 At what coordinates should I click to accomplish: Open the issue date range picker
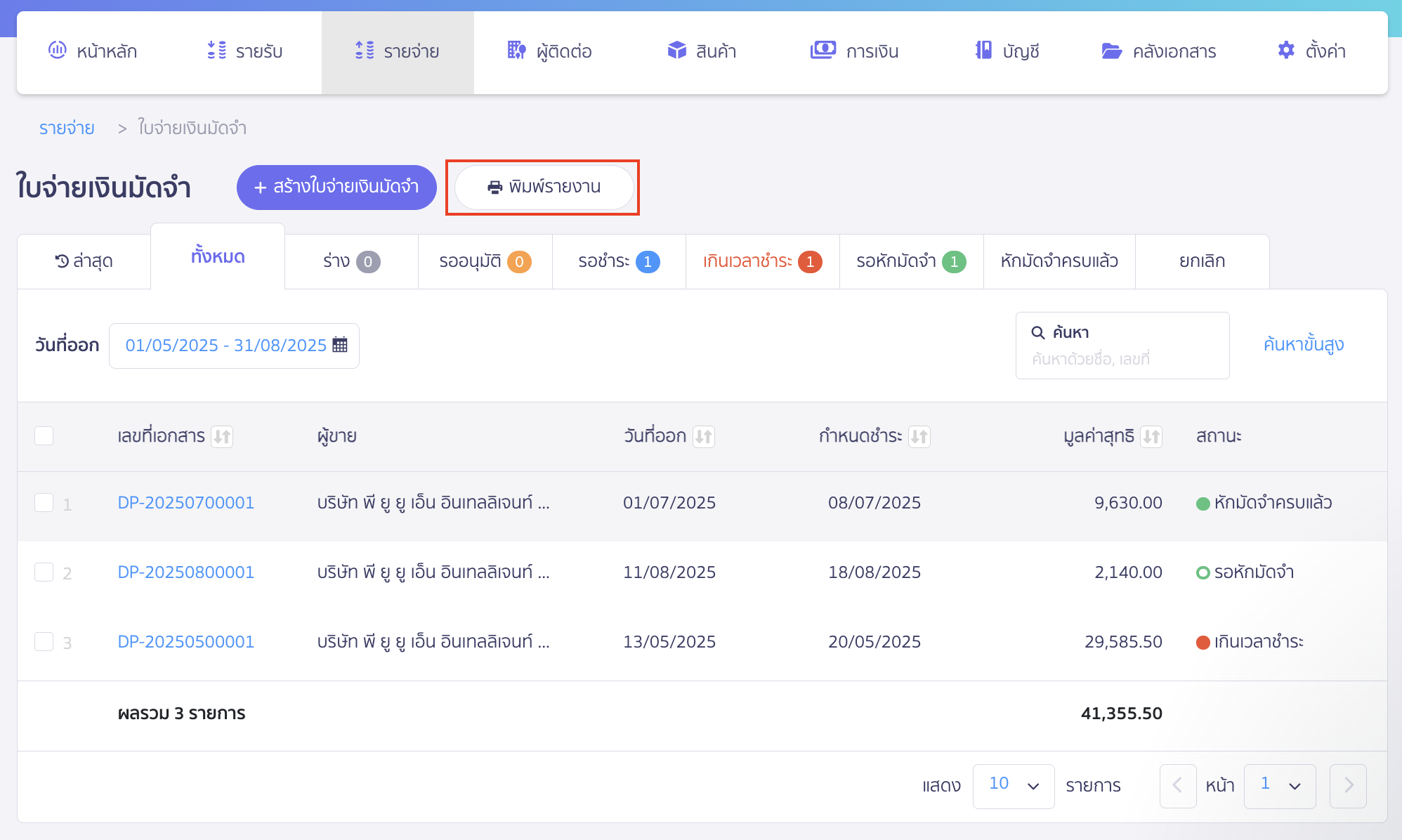click(x=226, y=345)
